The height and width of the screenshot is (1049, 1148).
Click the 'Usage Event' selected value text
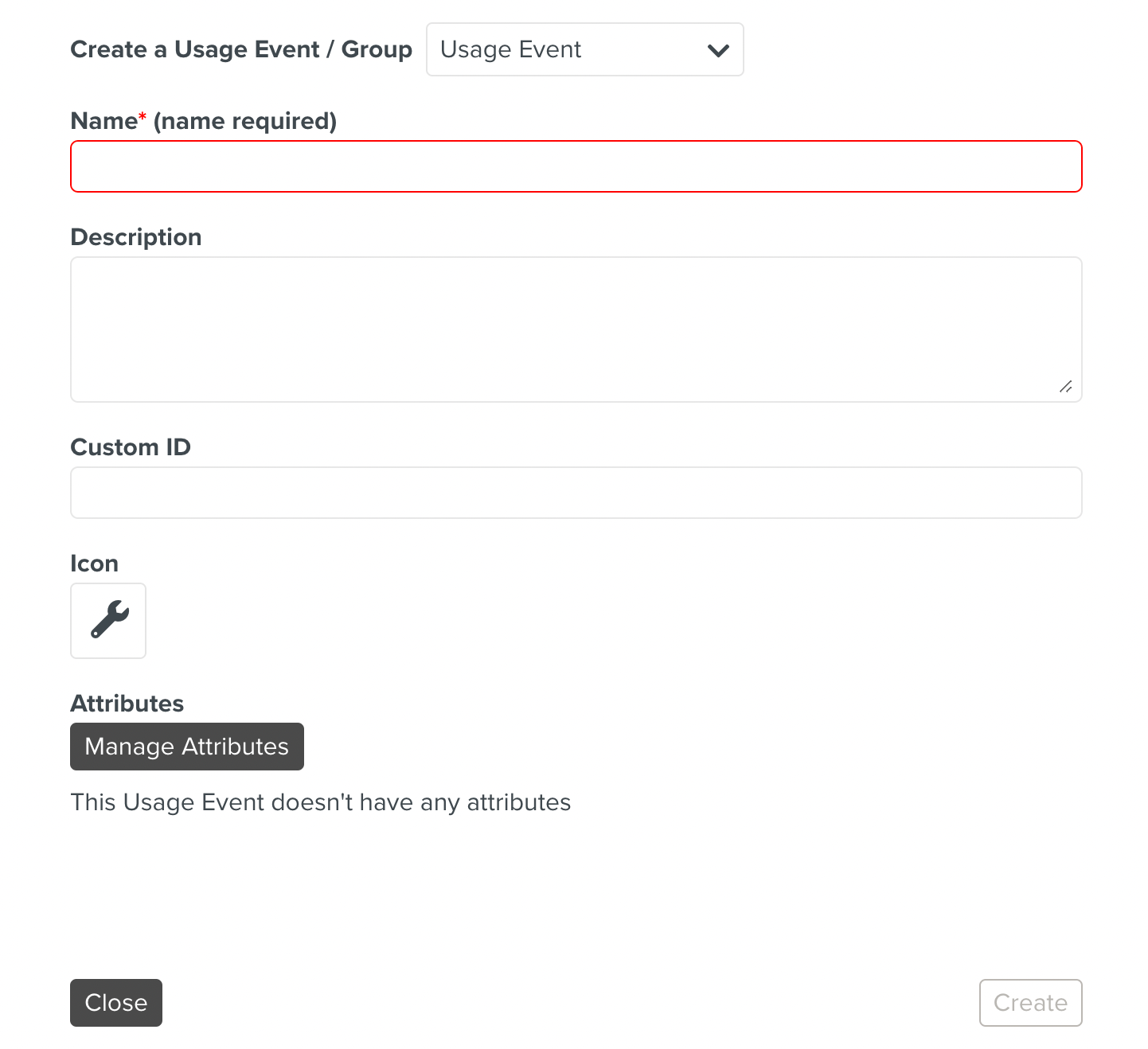click(510, 49)
